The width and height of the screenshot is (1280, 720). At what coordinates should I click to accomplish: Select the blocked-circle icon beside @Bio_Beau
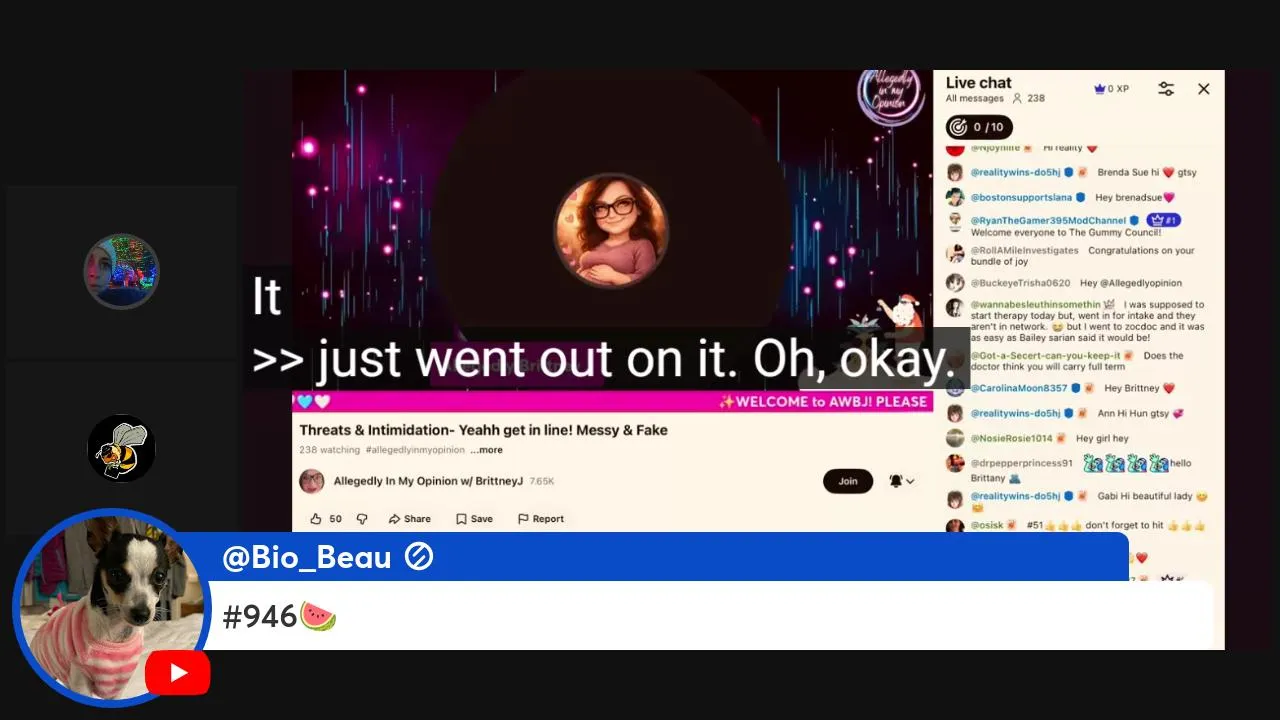(419, 557)
